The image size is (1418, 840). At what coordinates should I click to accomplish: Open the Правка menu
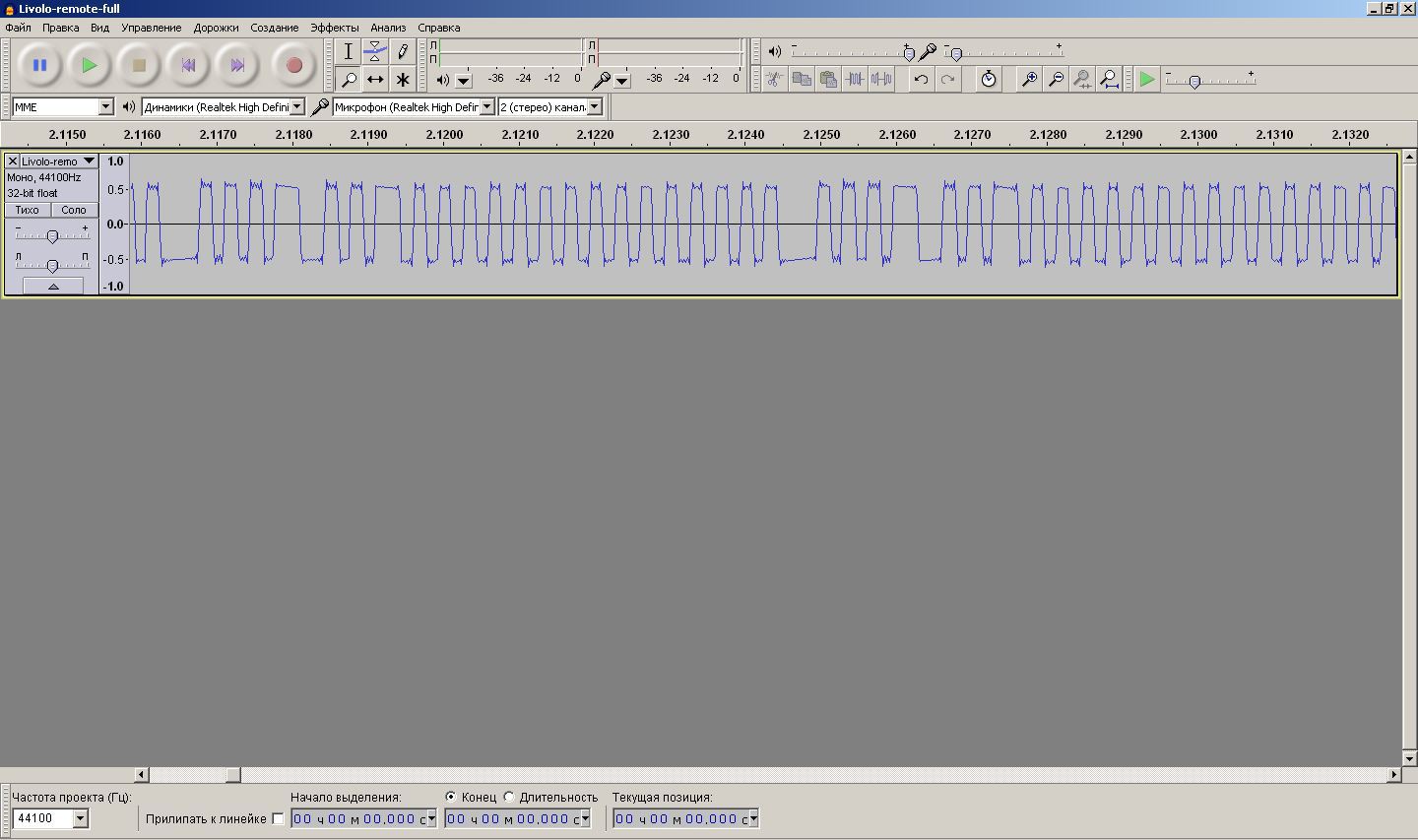pos(61,28)
